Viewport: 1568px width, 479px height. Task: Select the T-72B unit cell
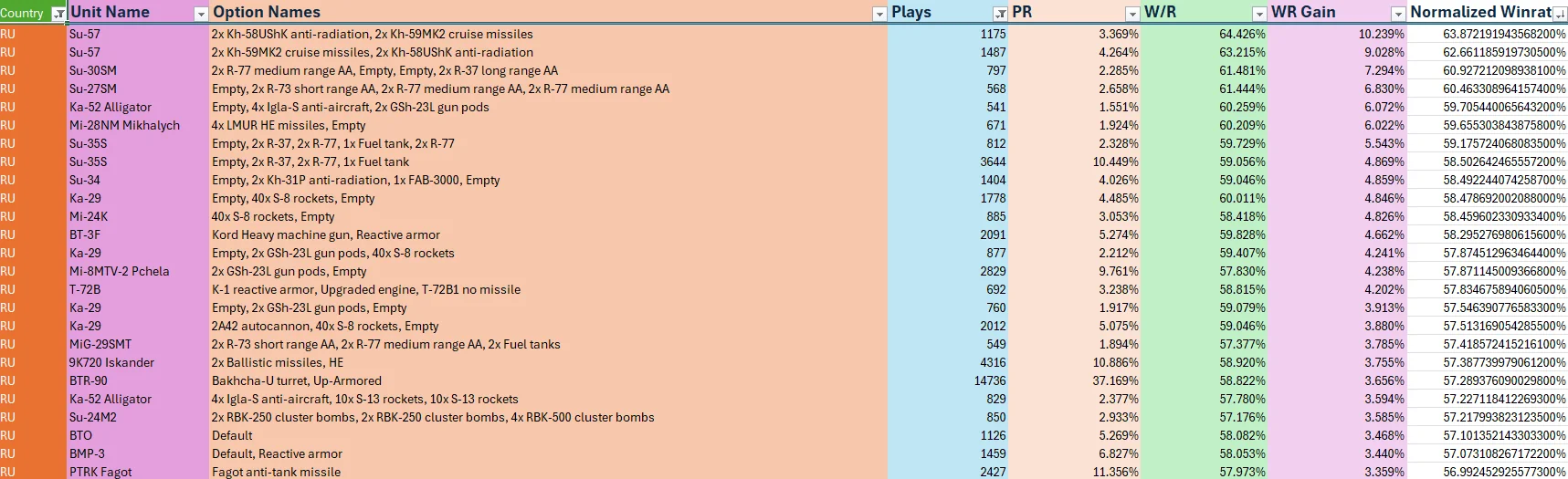[x=138, y=289]
